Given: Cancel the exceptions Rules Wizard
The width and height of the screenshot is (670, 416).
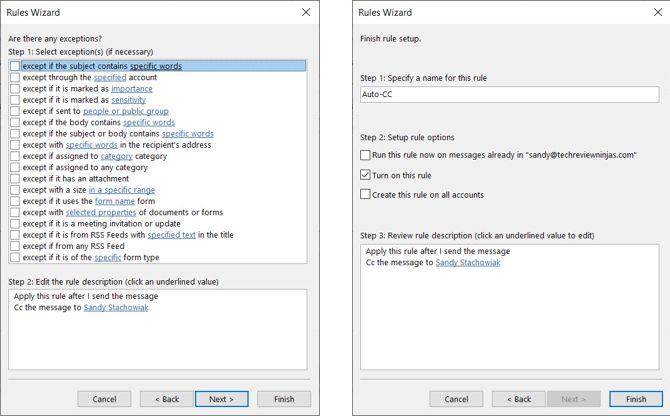Looking at the screenshot, I should point(104,399).
